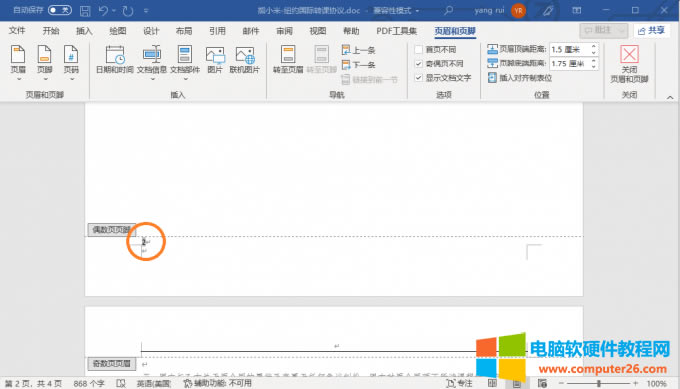Uncheck the 奇偶页不同 checkbox

click(418, 63)
